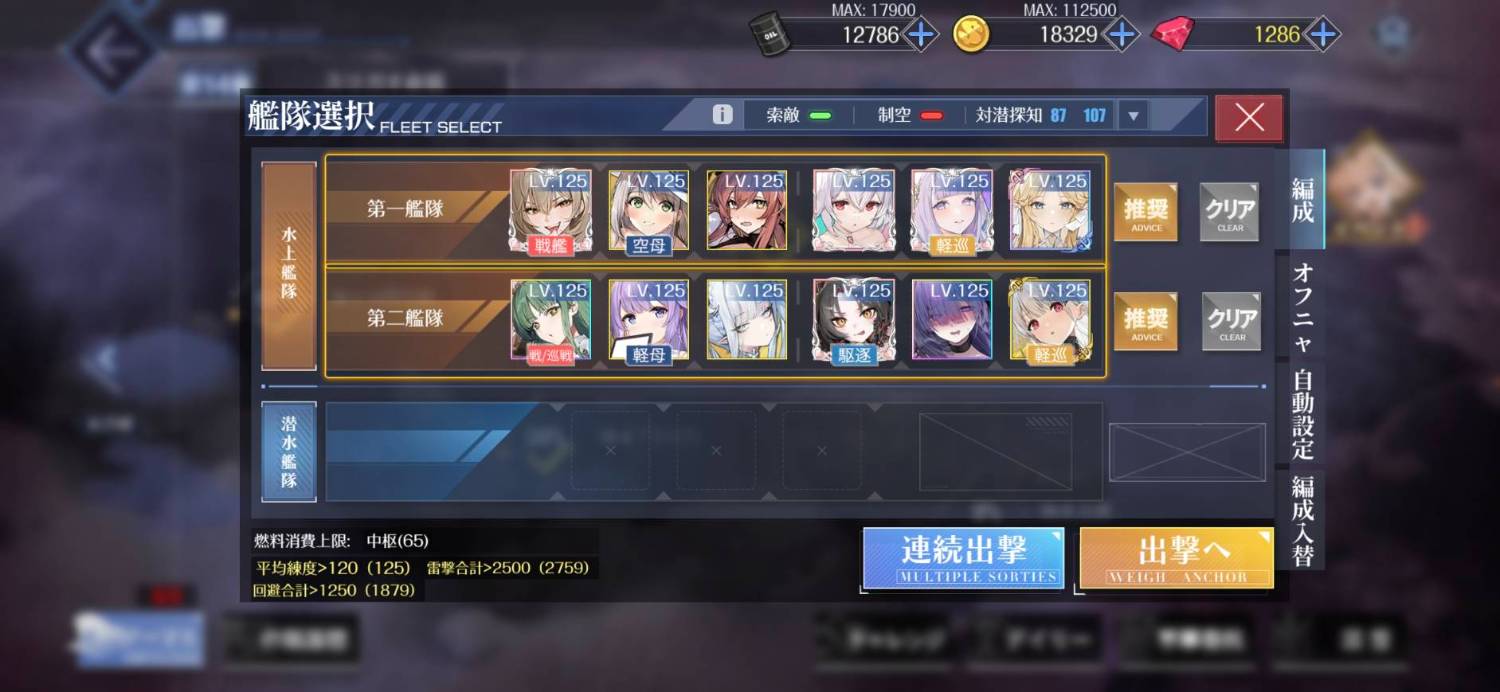Select the 戦艦 ship in first fleet

[551, 210]
